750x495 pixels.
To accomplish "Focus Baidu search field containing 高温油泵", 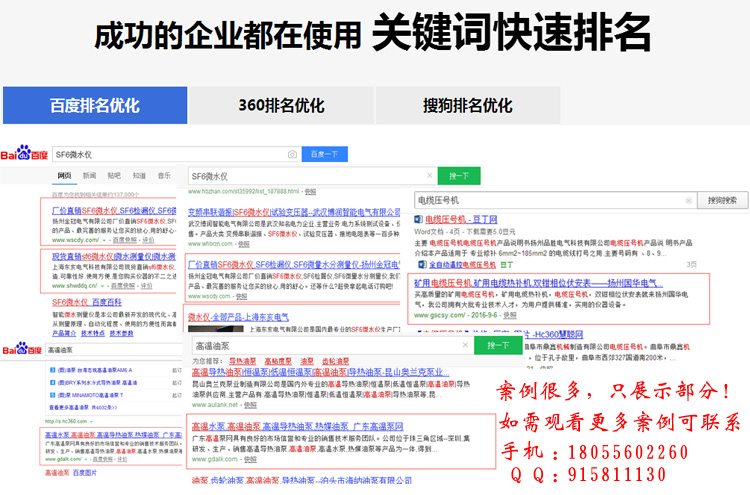I will click(113, 350).
